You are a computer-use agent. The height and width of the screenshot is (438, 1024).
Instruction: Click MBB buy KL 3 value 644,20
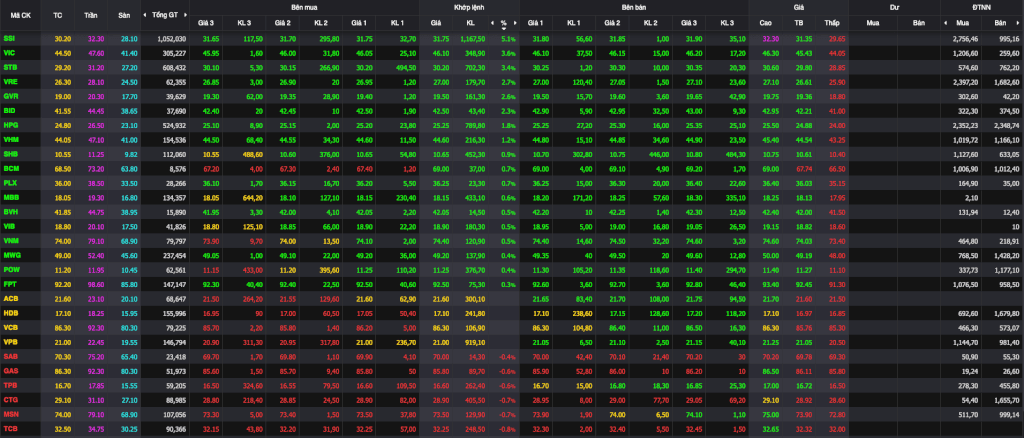coord(252,197)
